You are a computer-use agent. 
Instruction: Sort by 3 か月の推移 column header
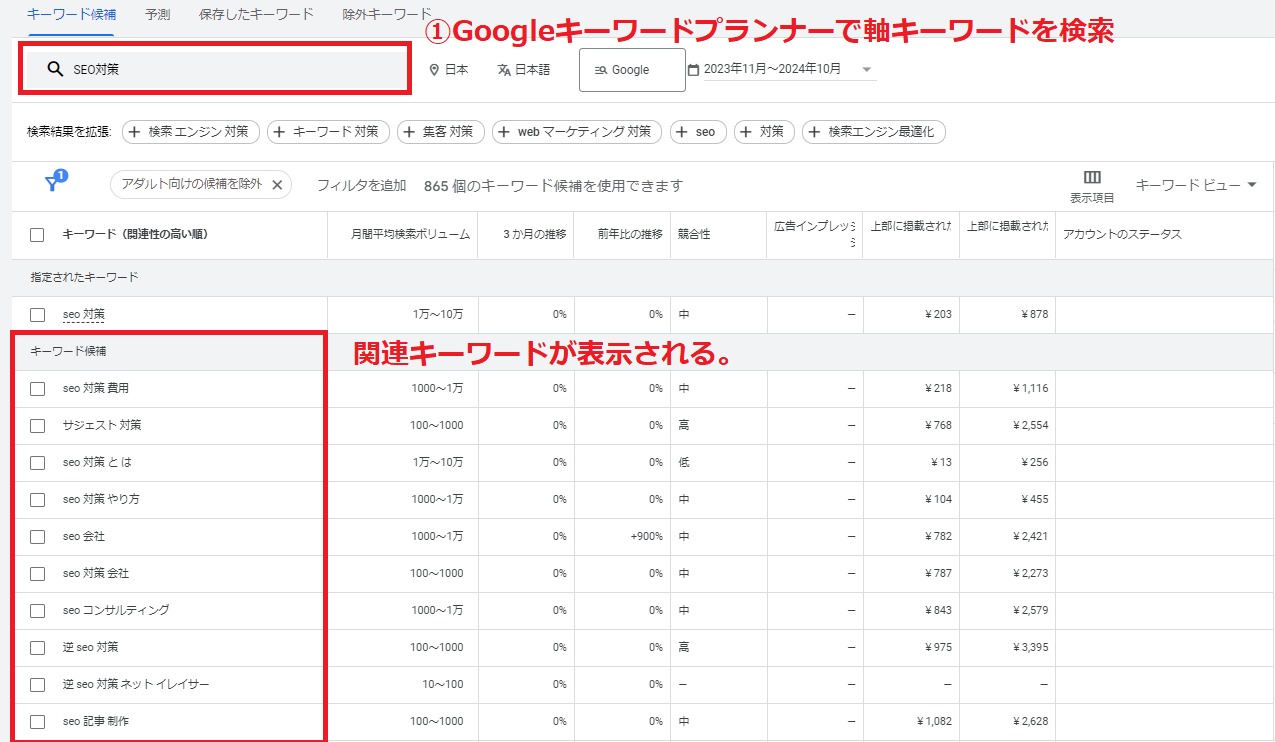(x=535, y=235)
